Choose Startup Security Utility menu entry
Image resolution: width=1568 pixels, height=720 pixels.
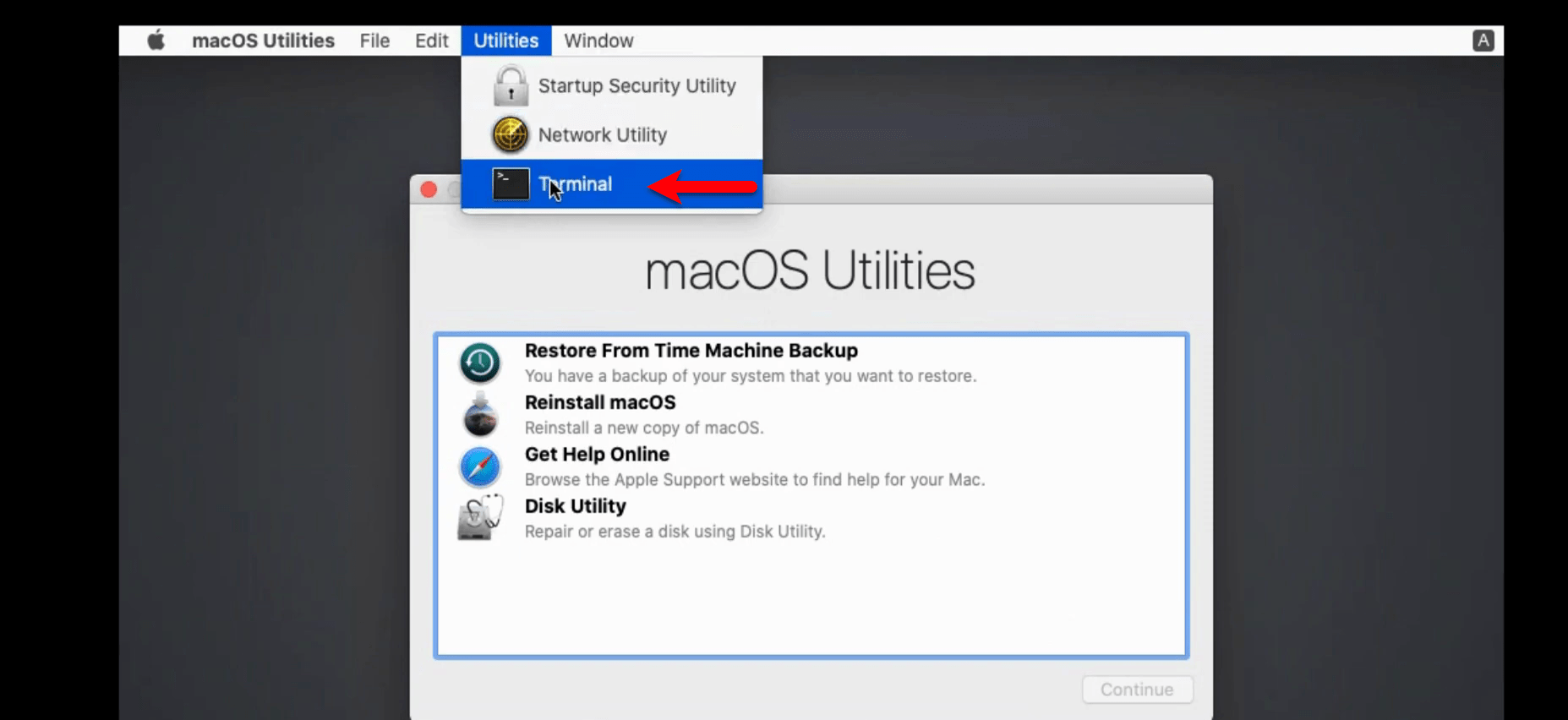pyautogui.click(x=611, y=85)
